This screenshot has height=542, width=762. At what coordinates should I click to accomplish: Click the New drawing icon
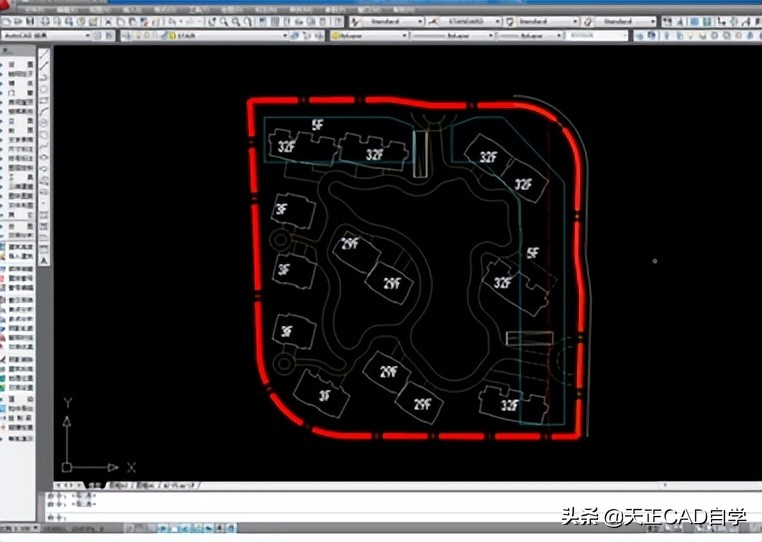point(7,21)
